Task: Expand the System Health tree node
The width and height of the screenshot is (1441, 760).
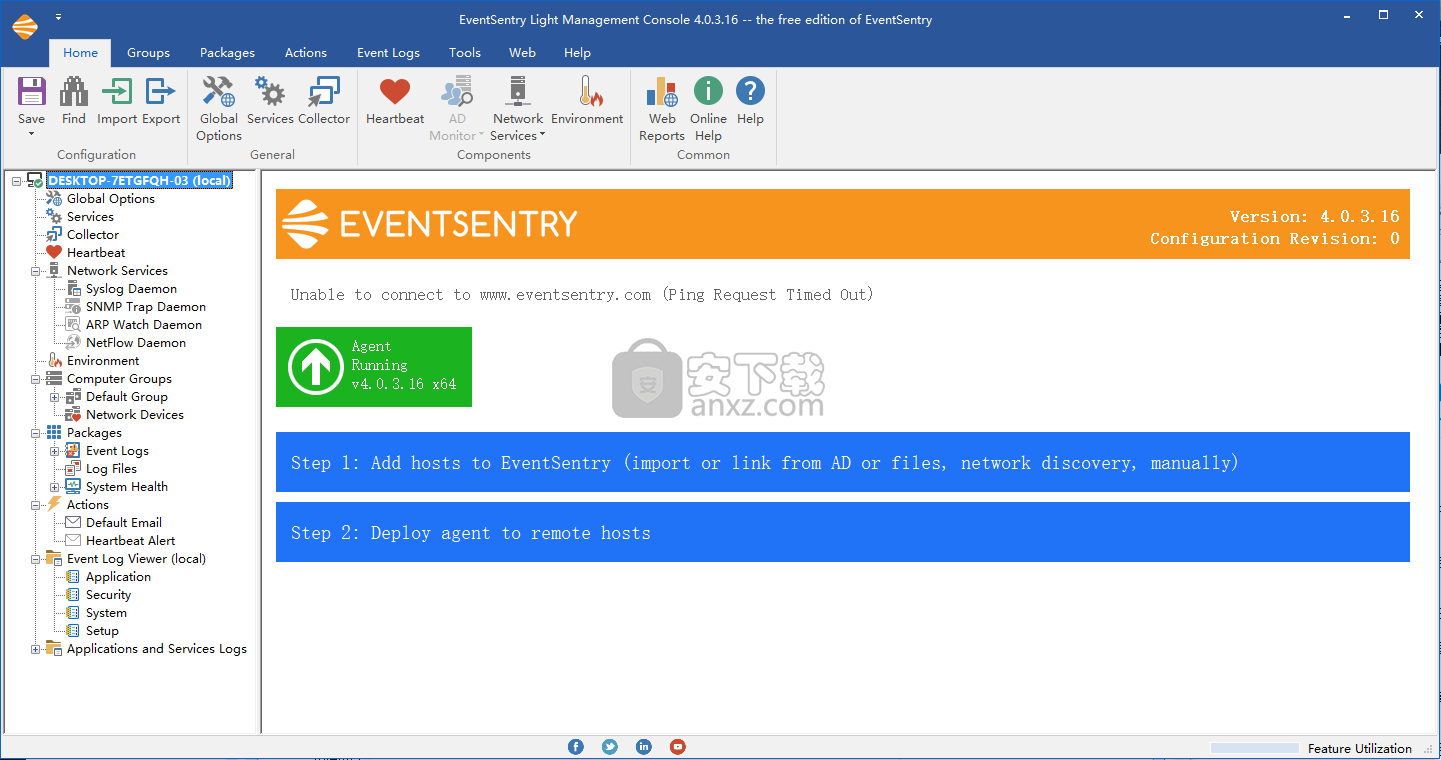Action: 55,487
